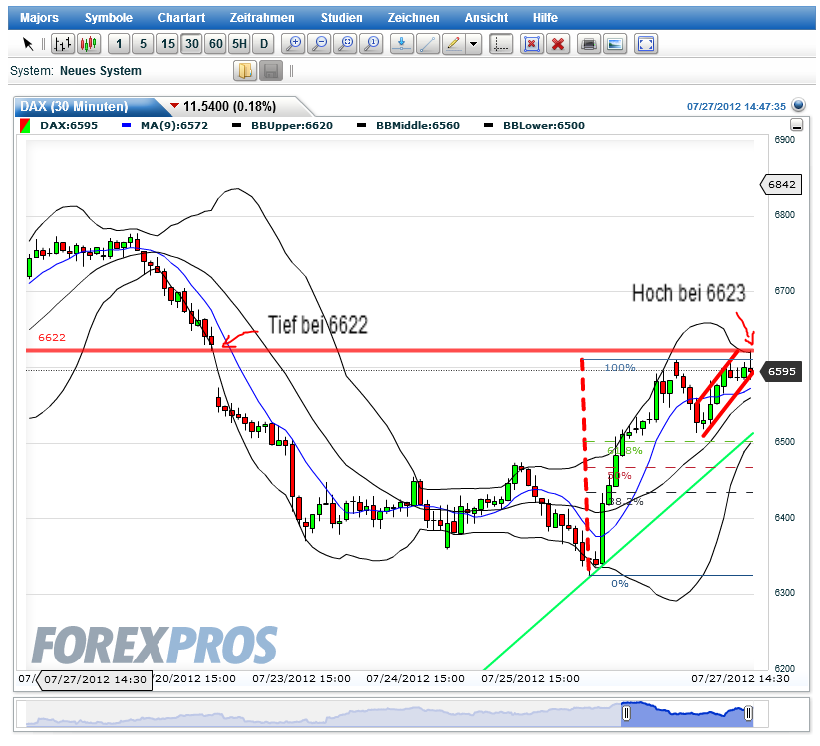Open the Symbole menu
This screenshot has height=746, width=820.
coord(109,18)
